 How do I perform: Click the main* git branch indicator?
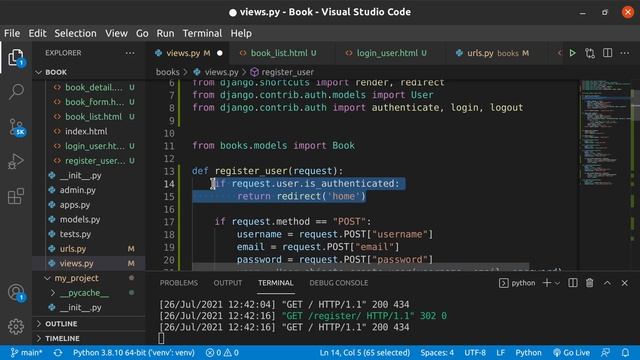point(26,353)
